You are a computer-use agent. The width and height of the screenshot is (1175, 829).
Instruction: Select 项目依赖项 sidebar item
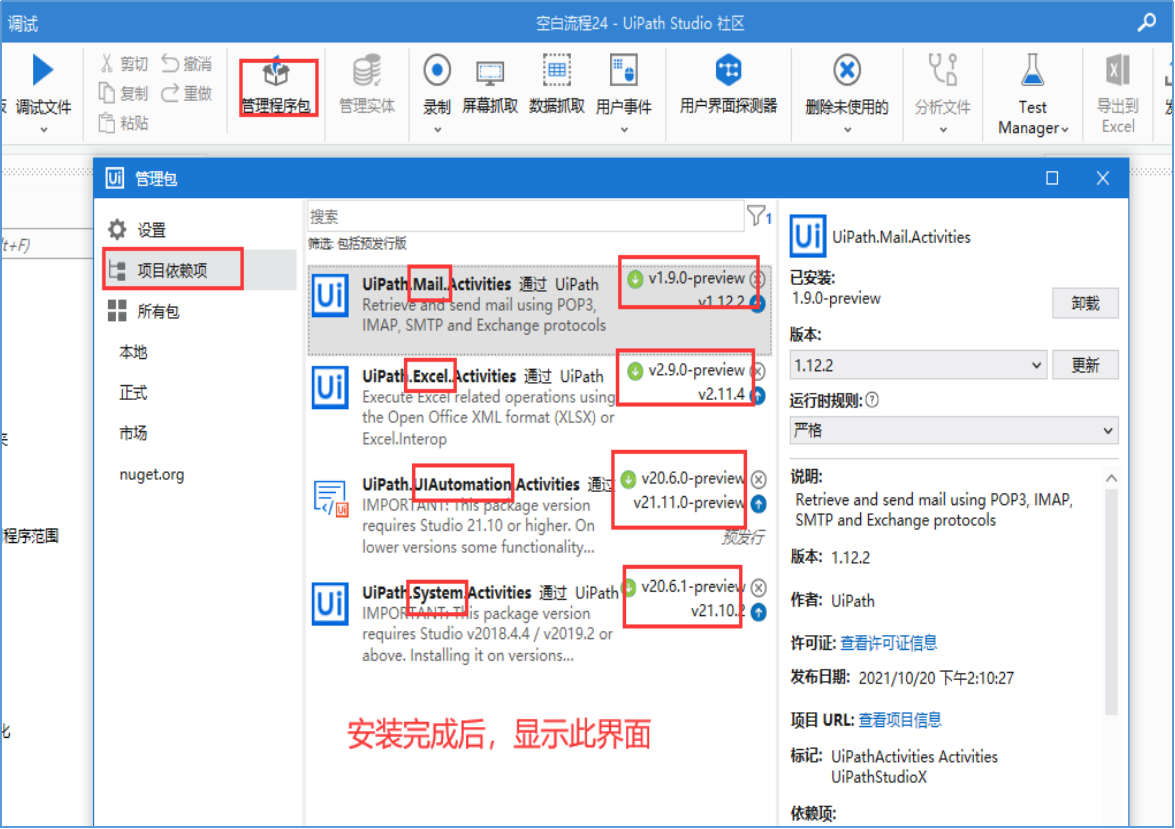199,270
